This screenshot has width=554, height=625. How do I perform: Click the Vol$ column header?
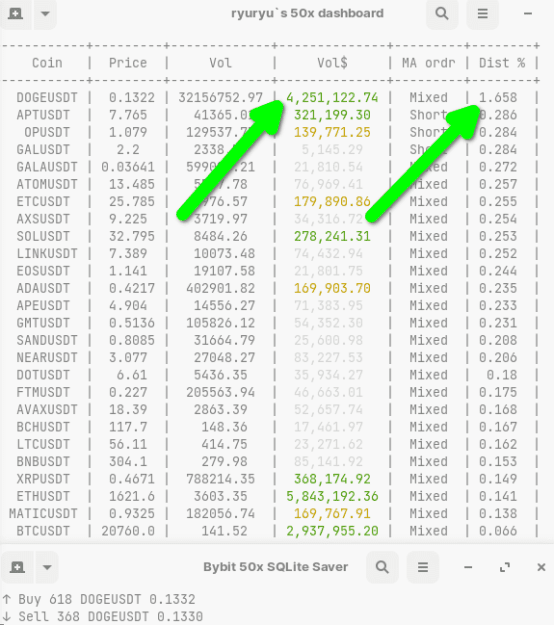click(332, 63)
